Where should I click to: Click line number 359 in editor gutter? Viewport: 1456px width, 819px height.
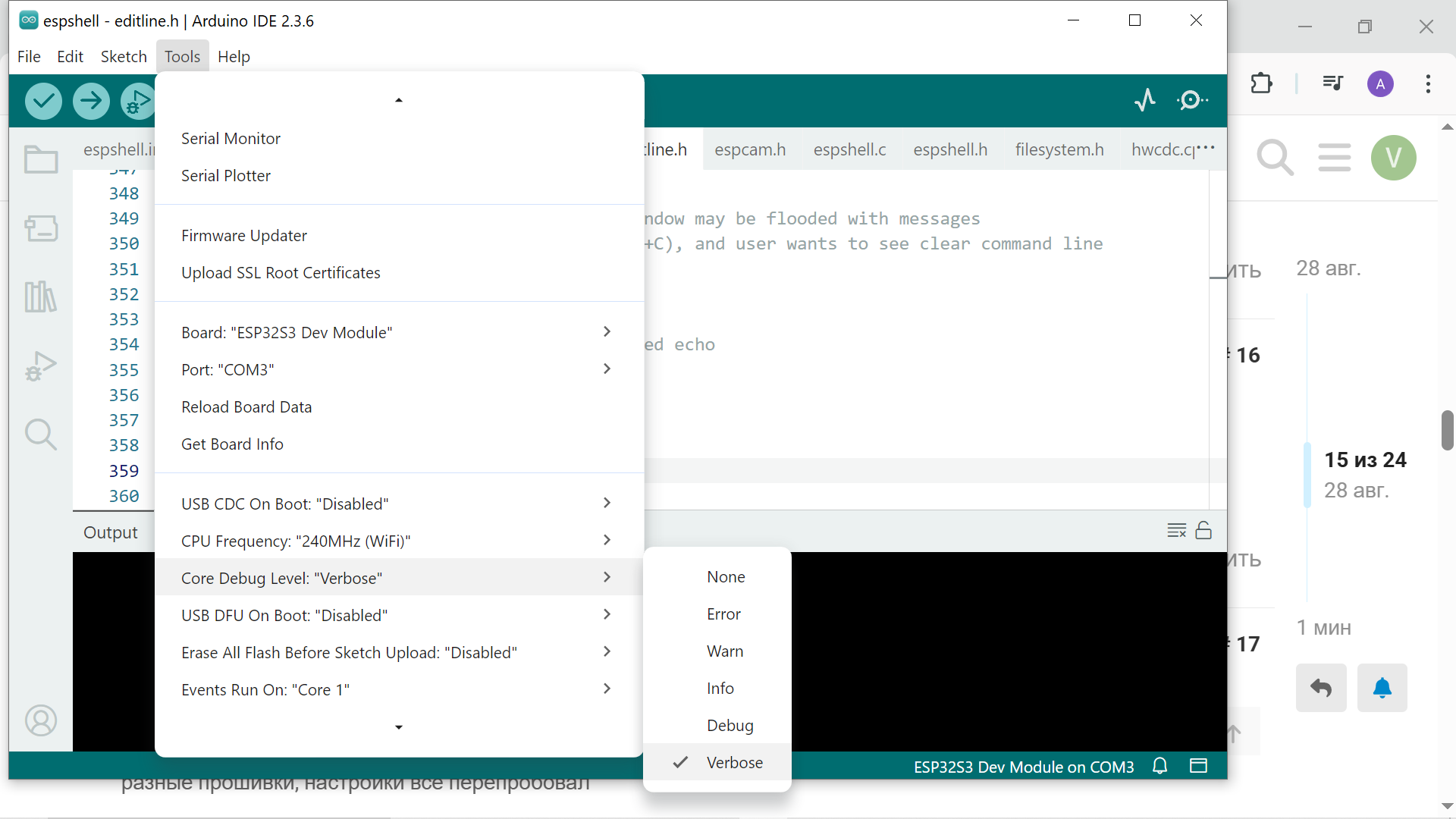point(124,471)
